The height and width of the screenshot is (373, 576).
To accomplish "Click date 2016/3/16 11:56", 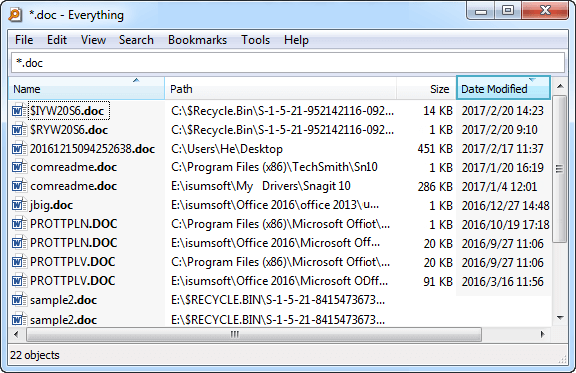I will (503, 281).
